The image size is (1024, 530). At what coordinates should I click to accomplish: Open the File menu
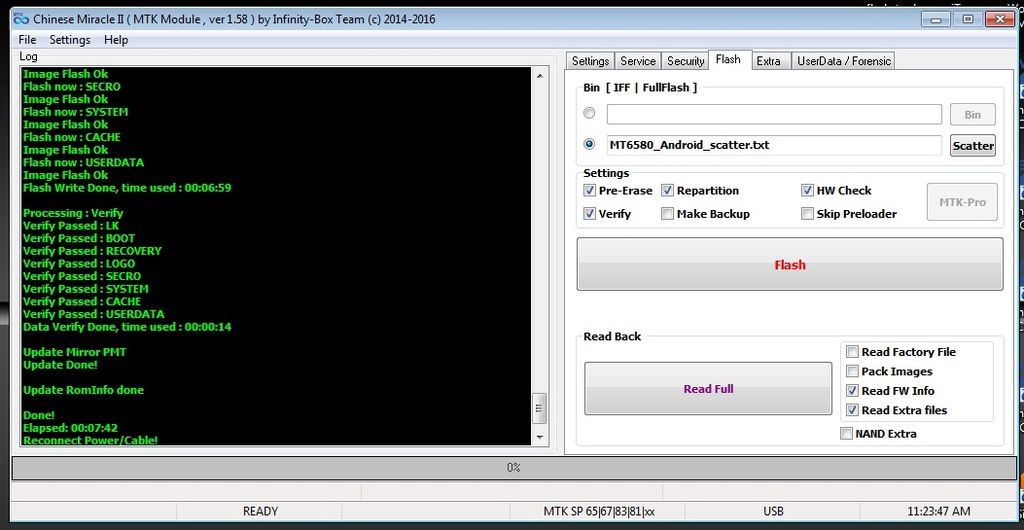click(27, 39)
